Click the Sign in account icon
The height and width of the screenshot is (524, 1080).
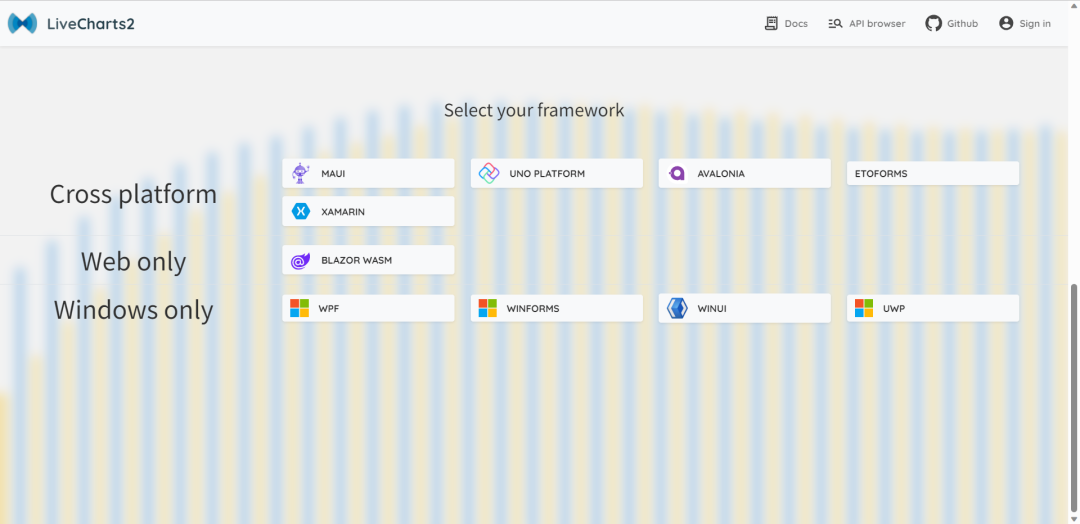[x=1006, y=23]
